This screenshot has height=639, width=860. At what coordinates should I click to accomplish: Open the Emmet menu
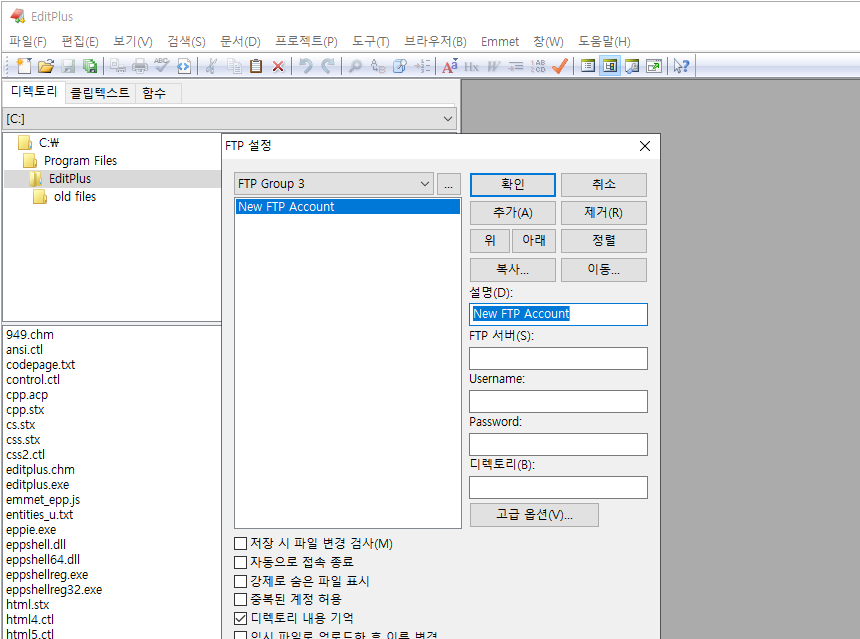tap(500, 42)
